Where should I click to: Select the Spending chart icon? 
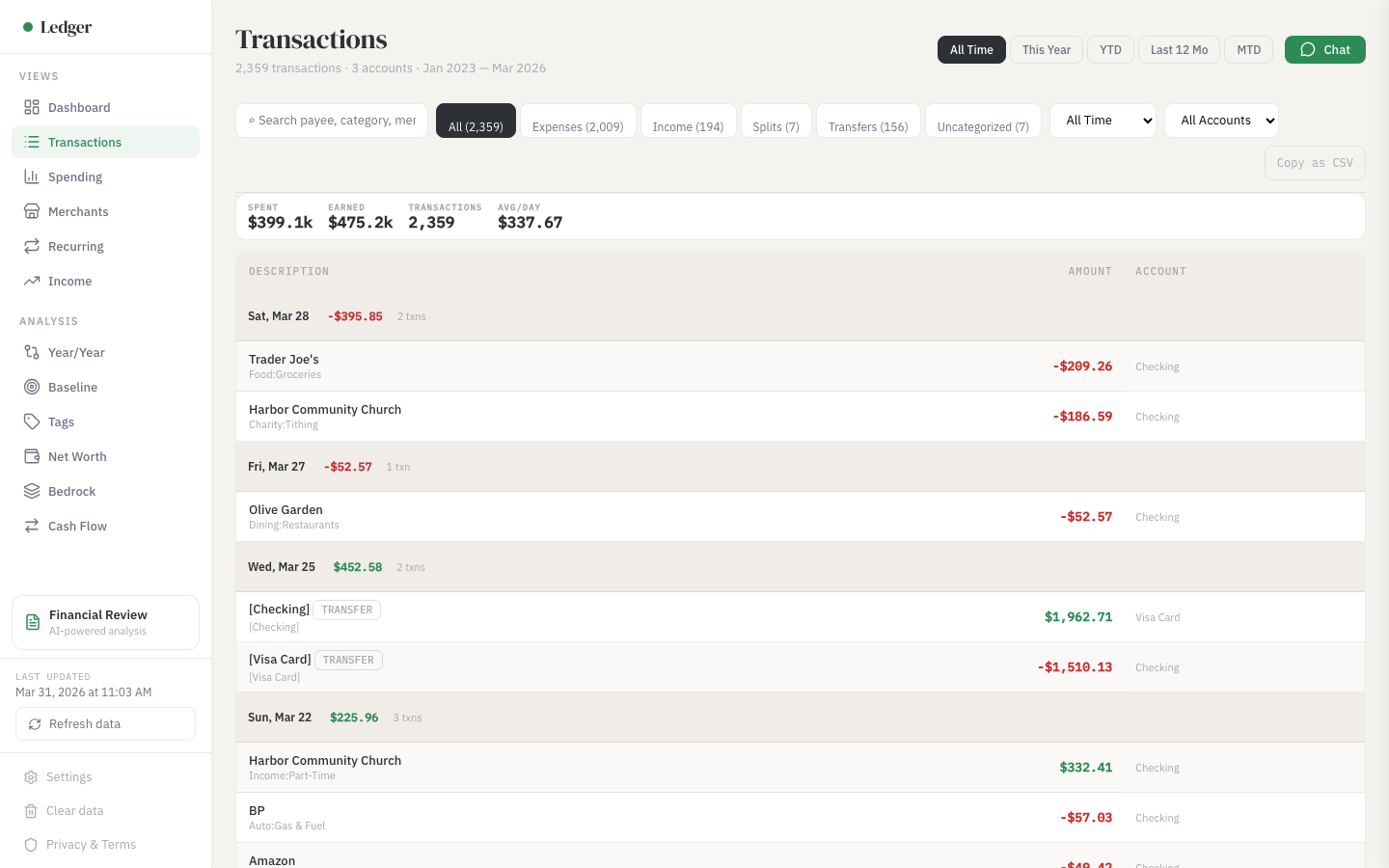coord(32,176)
